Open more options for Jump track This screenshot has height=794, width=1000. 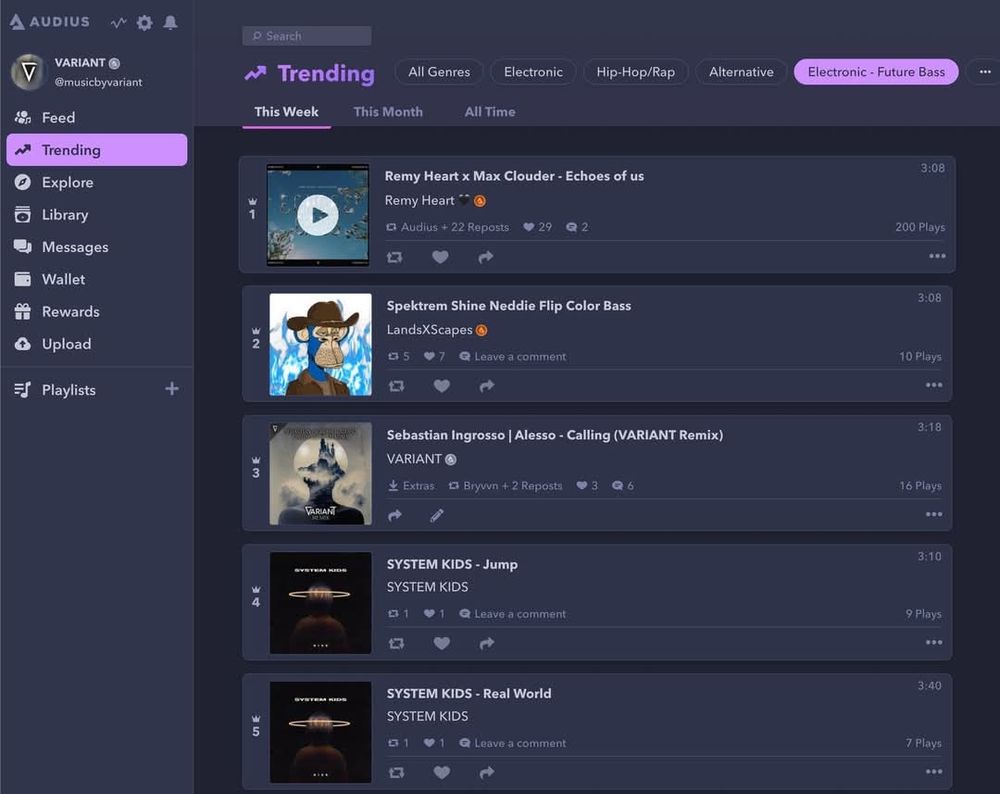coord(934,643)
